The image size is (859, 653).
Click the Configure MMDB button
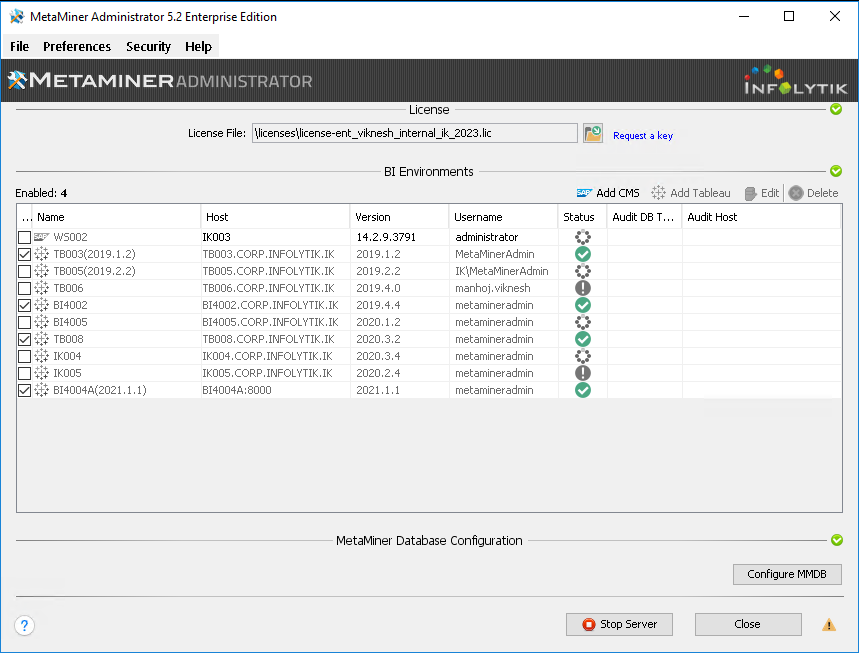787,574
